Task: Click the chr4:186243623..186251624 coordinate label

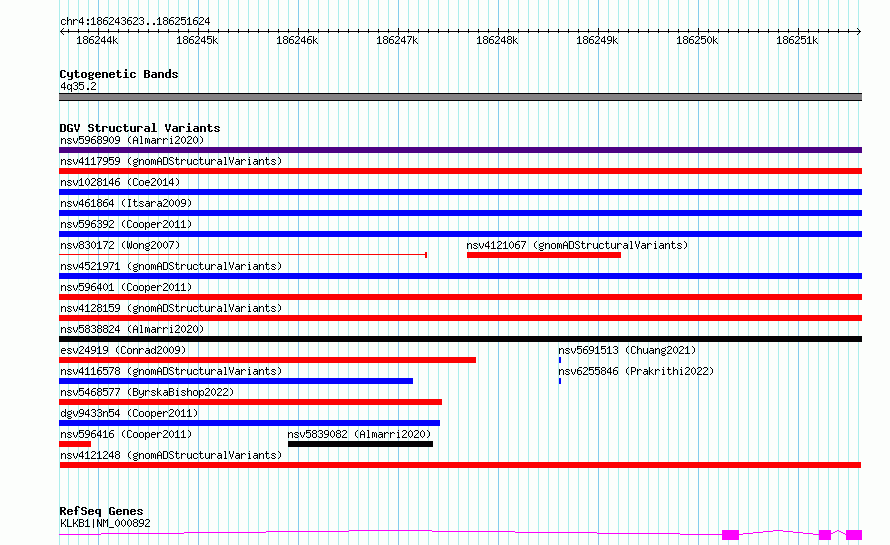Action: 135,21
